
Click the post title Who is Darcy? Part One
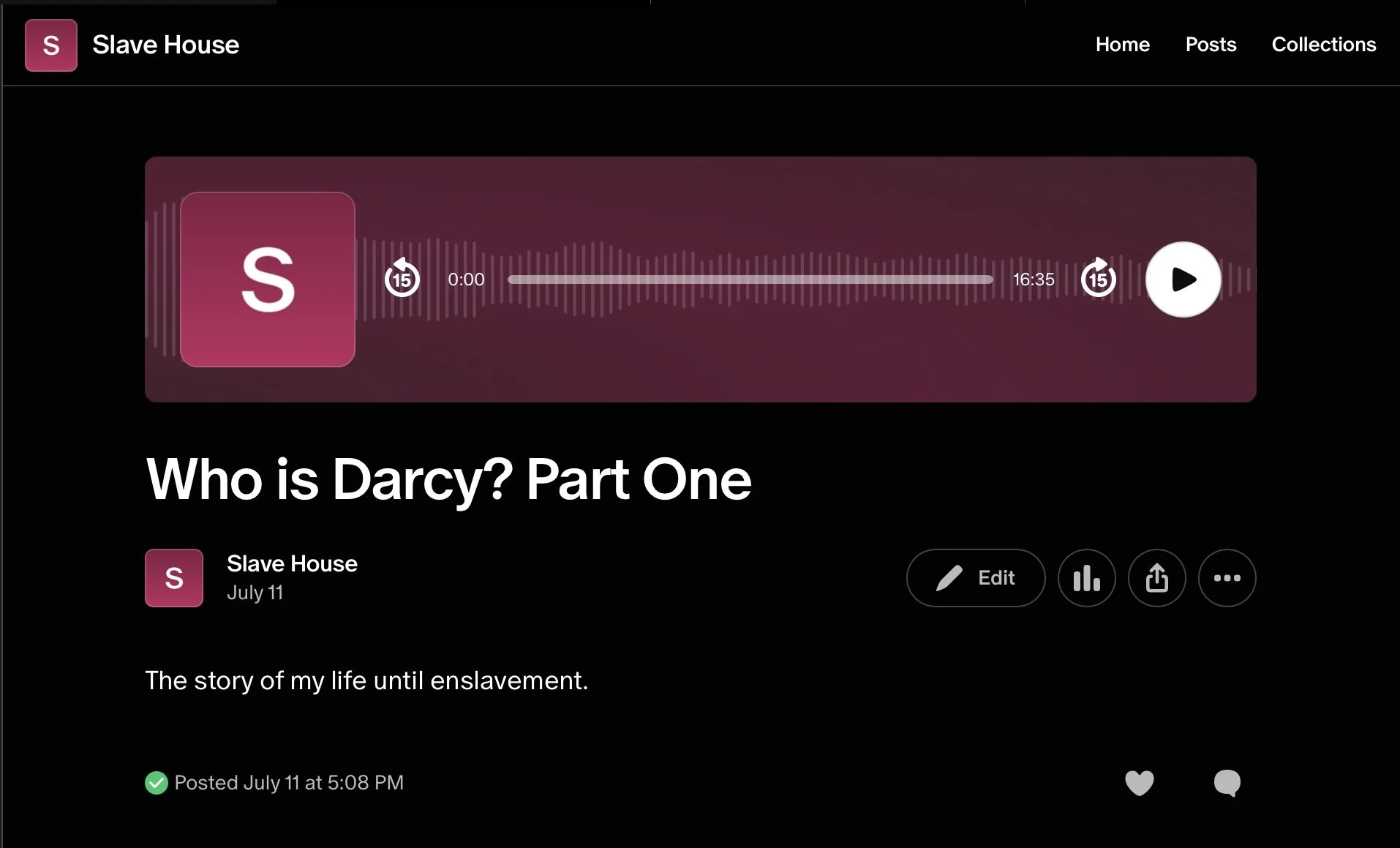[x=449, y=480]
